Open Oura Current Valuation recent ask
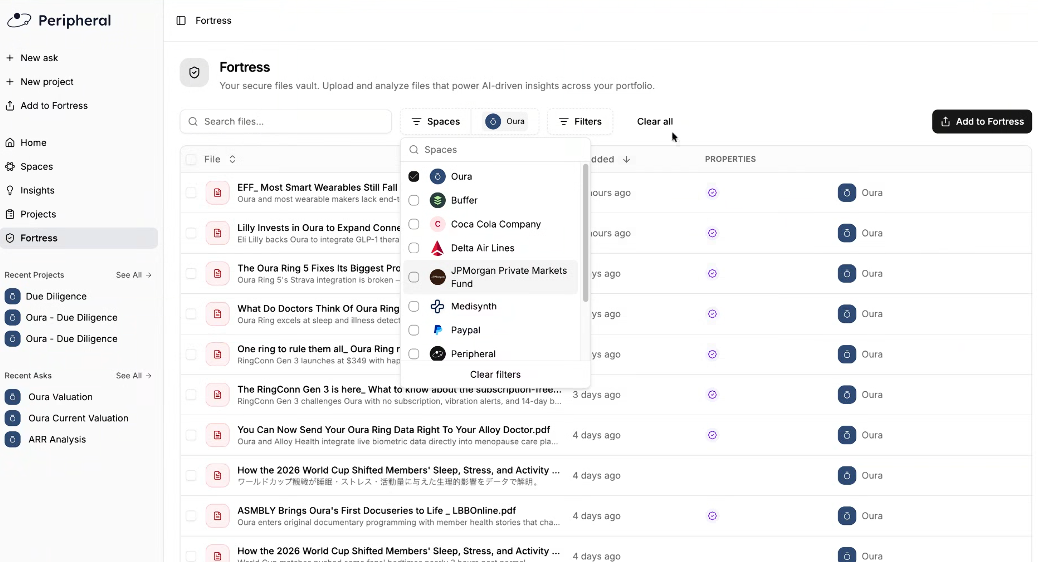 (x=78, y=418)
